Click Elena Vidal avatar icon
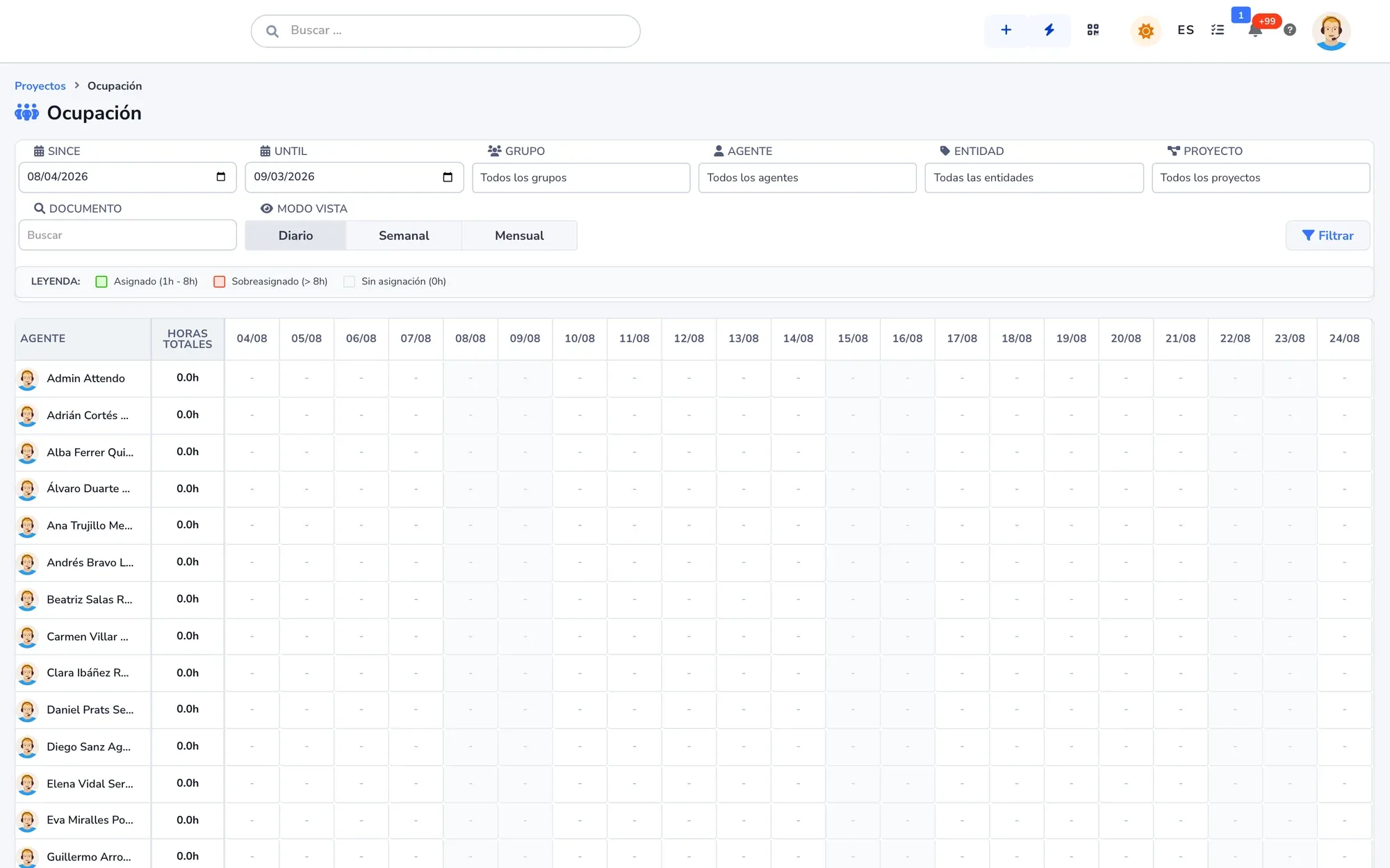 point(27,784)
